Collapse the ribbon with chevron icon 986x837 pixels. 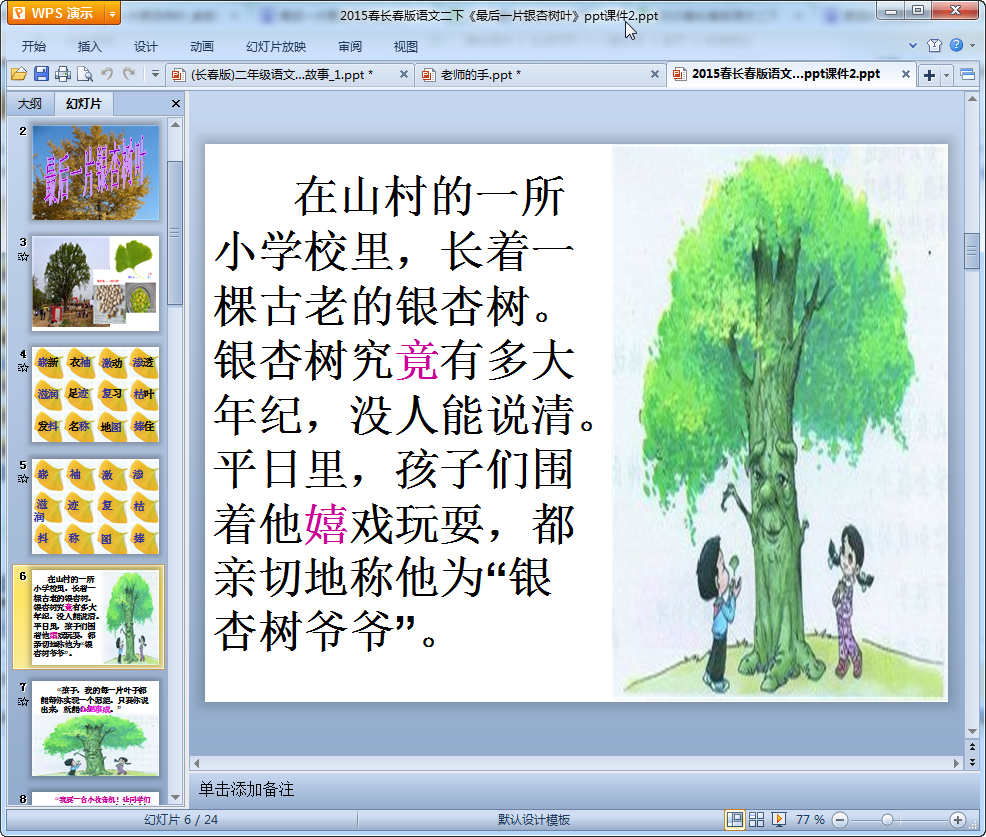913,45
